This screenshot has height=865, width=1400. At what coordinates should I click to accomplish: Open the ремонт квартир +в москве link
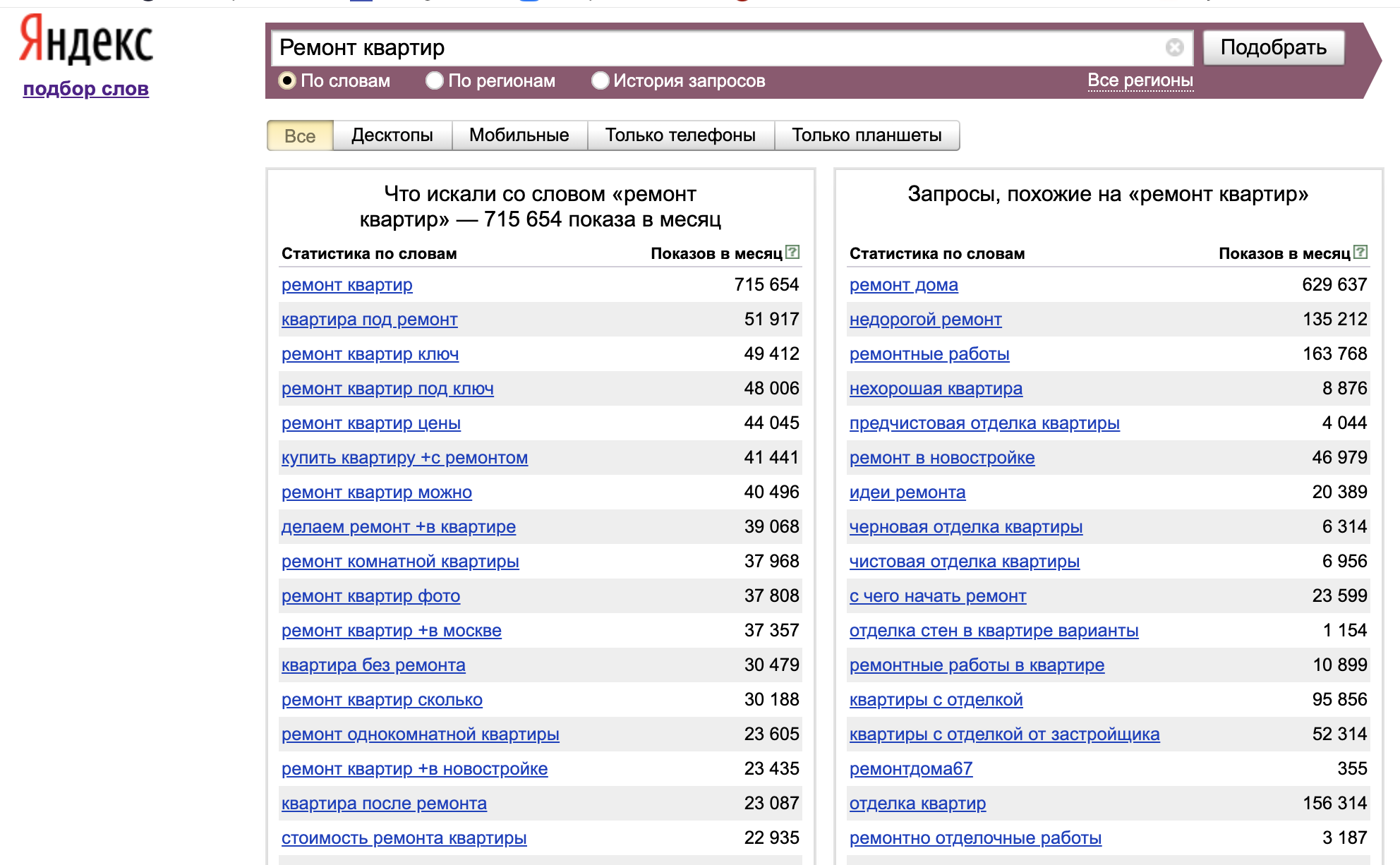391,631
